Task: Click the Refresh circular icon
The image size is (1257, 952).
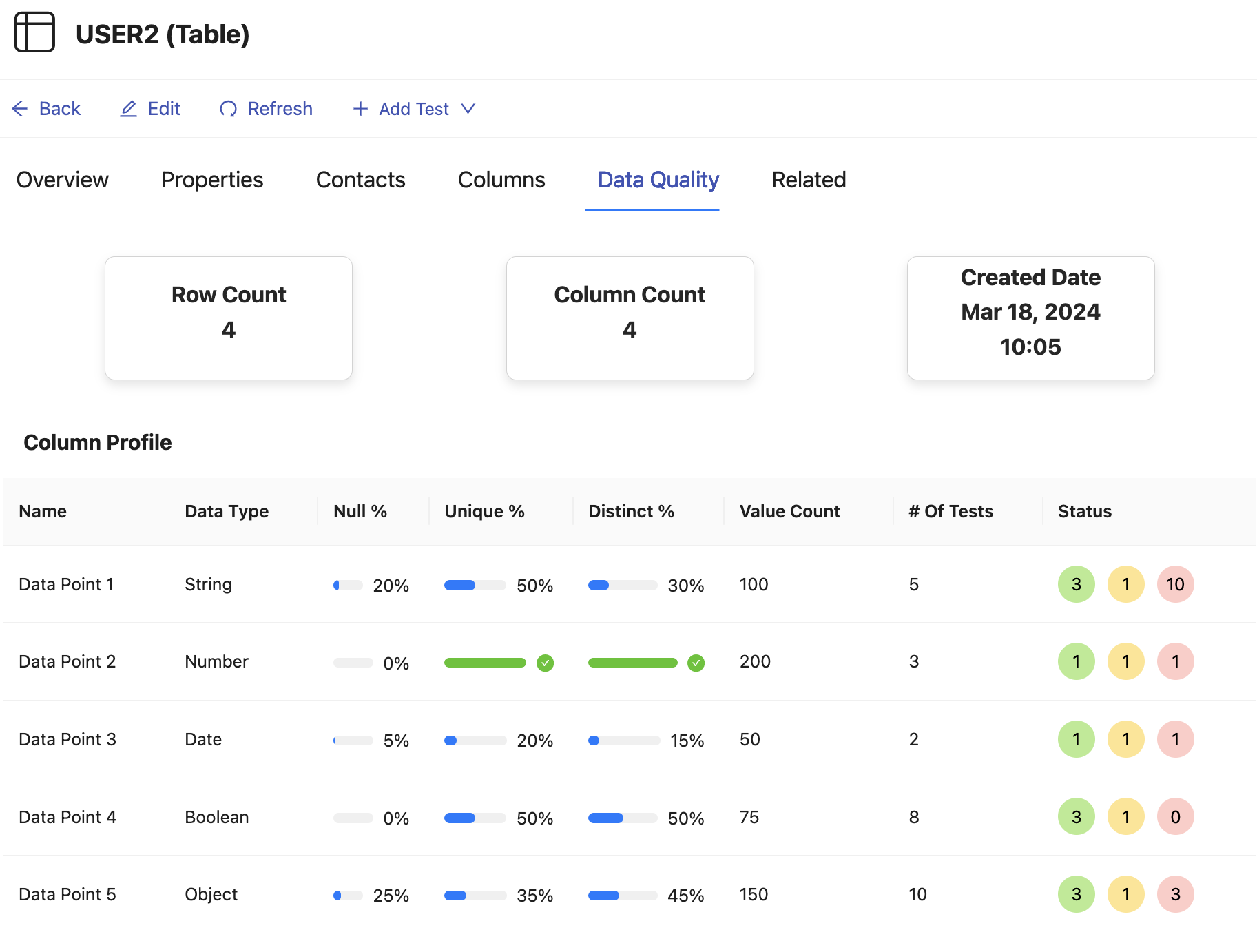Action: 228,109
